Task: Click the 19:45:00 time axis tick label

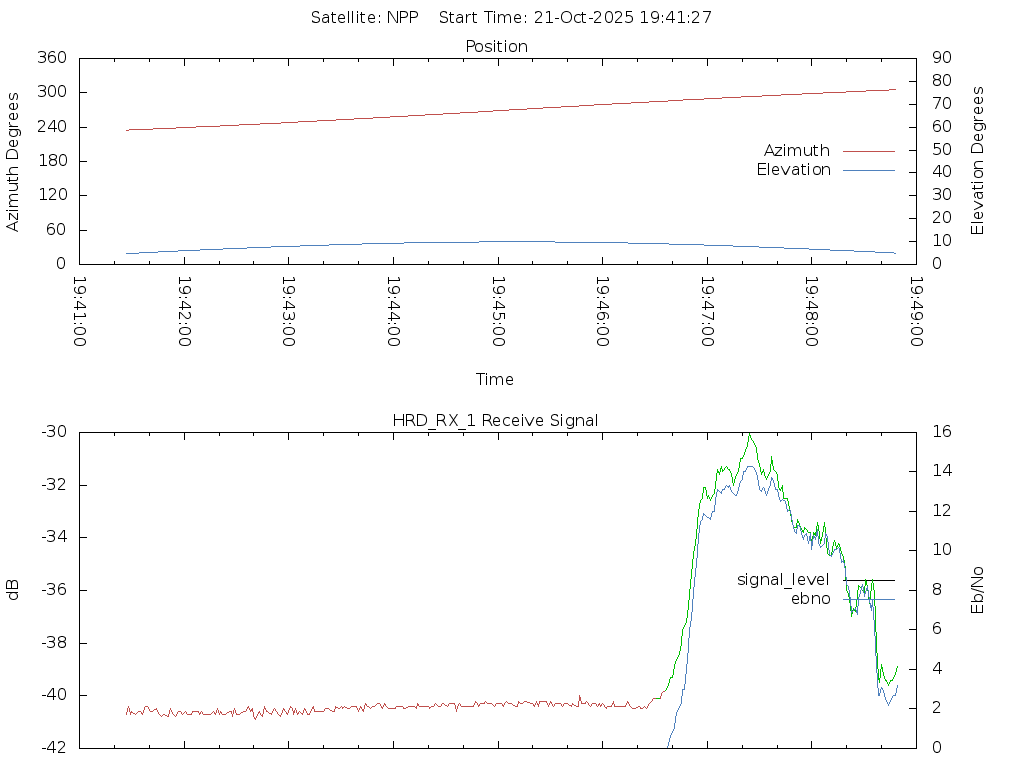Action: (x=498, y=312)
